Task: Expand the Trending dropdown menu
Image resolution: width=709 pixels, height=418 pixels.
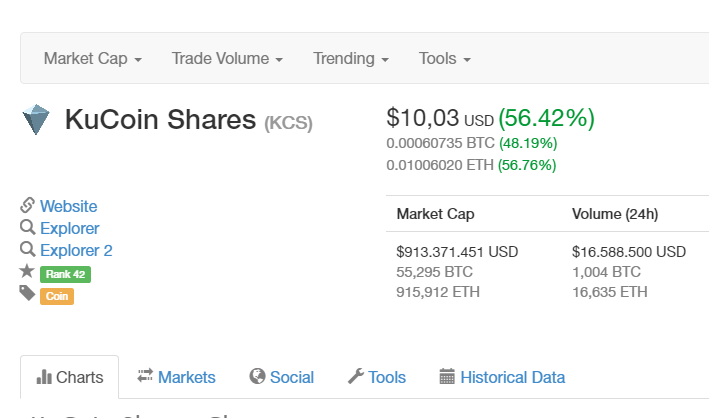Action: pyautogui.click(x=350, y=59)
